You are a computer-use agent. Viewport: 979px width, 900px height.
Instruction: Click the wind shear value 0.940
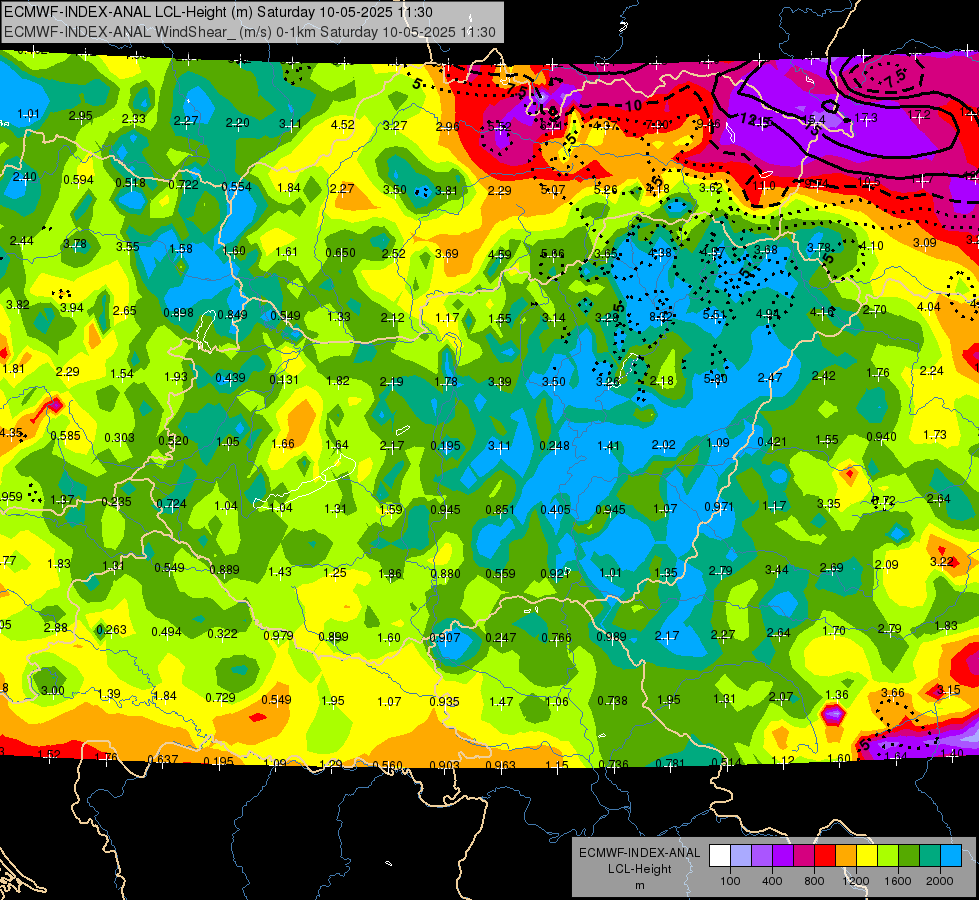coord(882,437)
